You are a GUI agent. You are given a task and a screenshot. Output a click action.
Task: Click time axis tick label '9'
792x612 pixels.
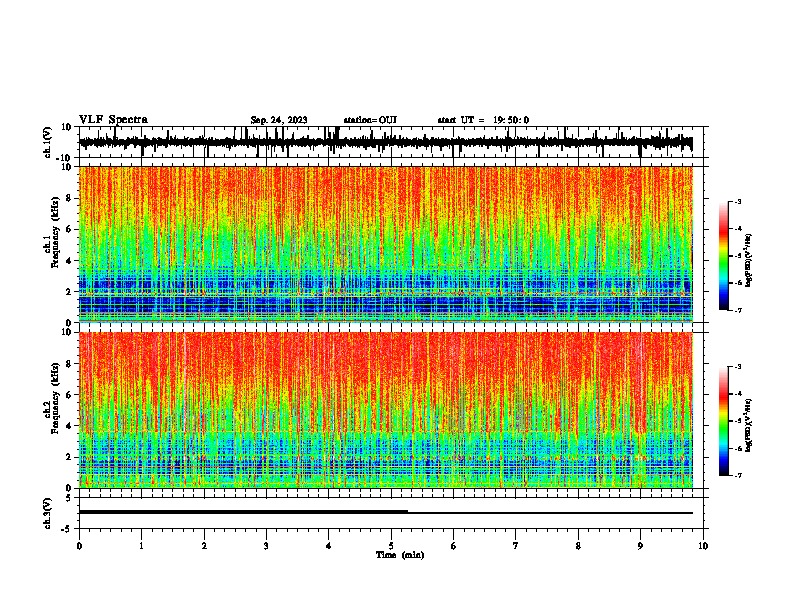click(x=640, y=546)
